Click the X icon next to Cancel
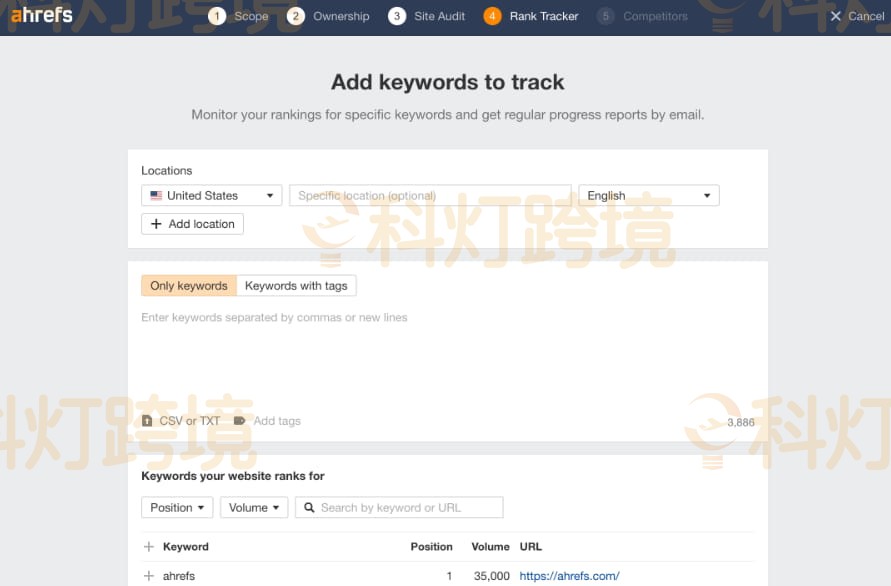 (836, 16)
